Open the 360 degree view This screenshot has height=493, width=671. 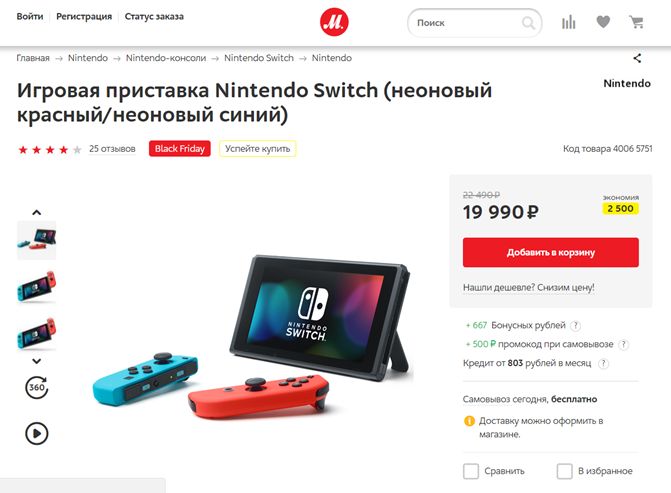pos(37,387)
